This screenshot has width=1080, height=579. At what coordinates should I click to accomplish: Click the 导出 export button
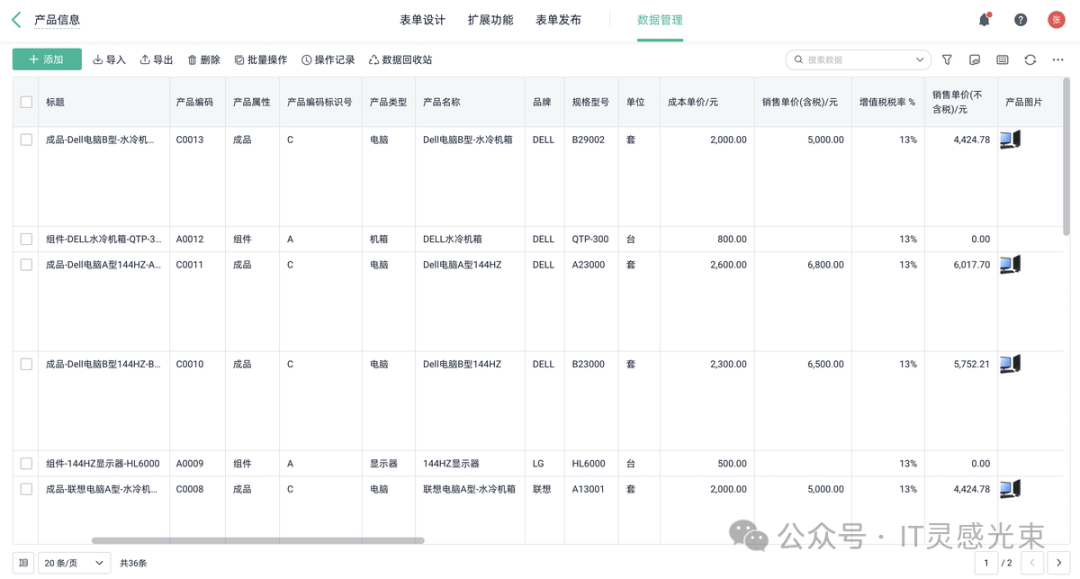(x=156, y=60)
